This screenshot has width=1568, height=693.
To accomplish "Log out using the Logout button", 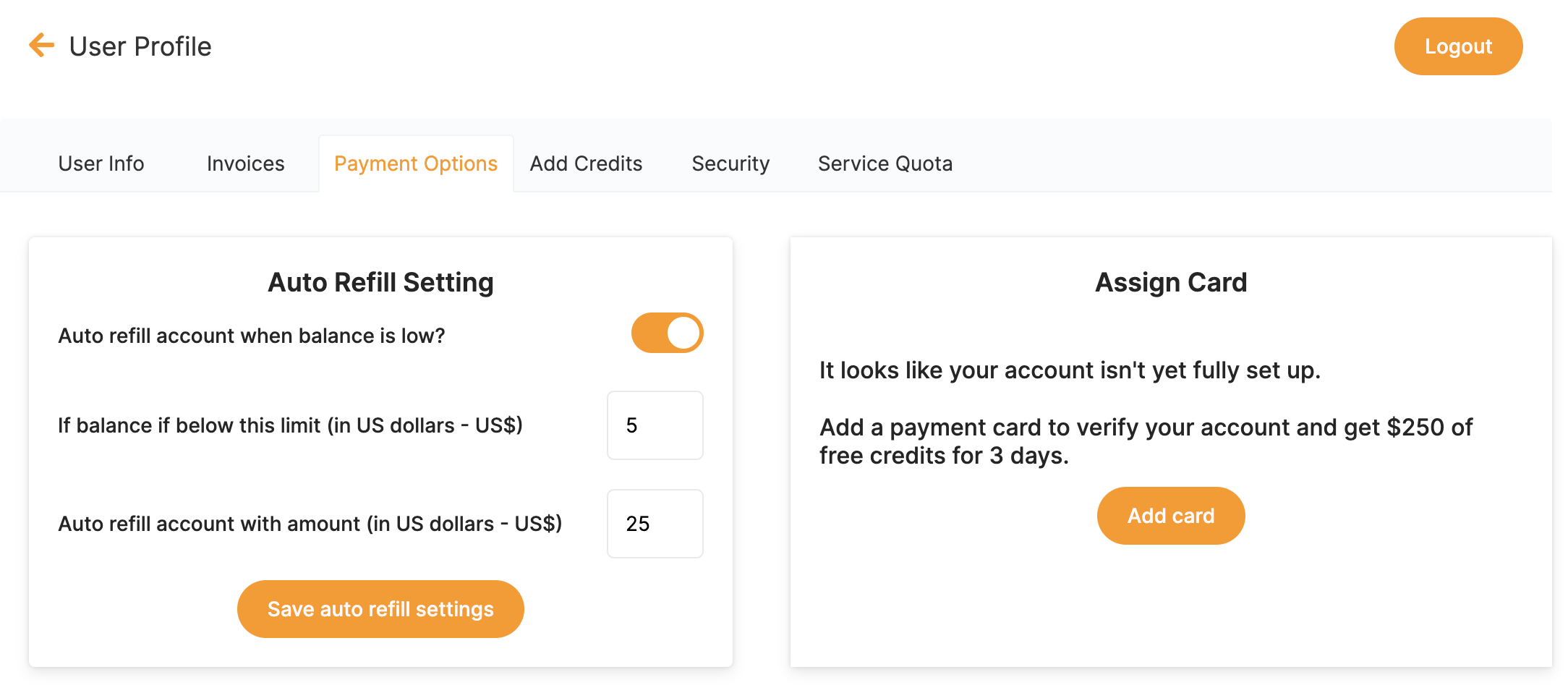I will tap(1457, 46).
